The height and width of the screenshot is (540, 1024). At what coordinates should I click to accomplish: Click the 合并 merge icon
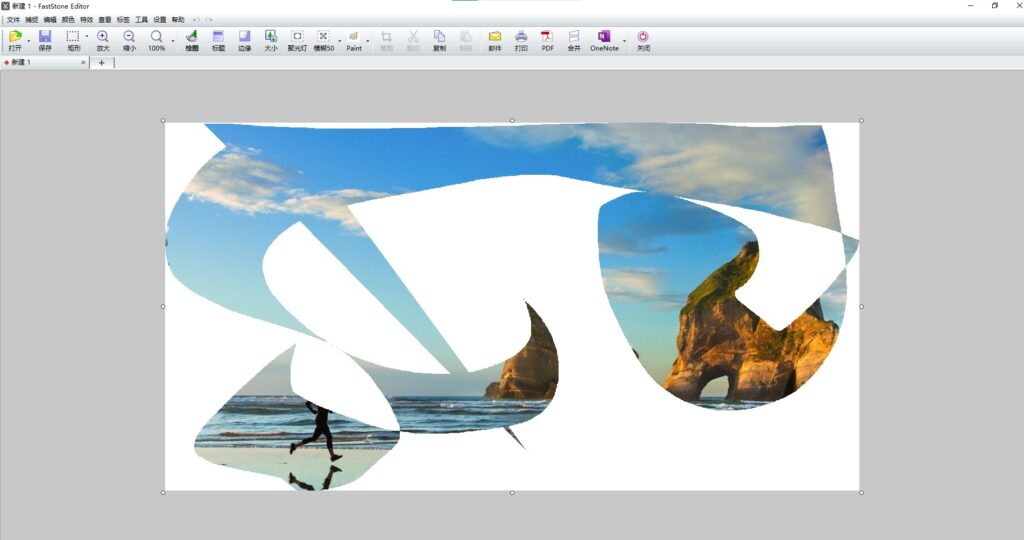pos(573,40)
